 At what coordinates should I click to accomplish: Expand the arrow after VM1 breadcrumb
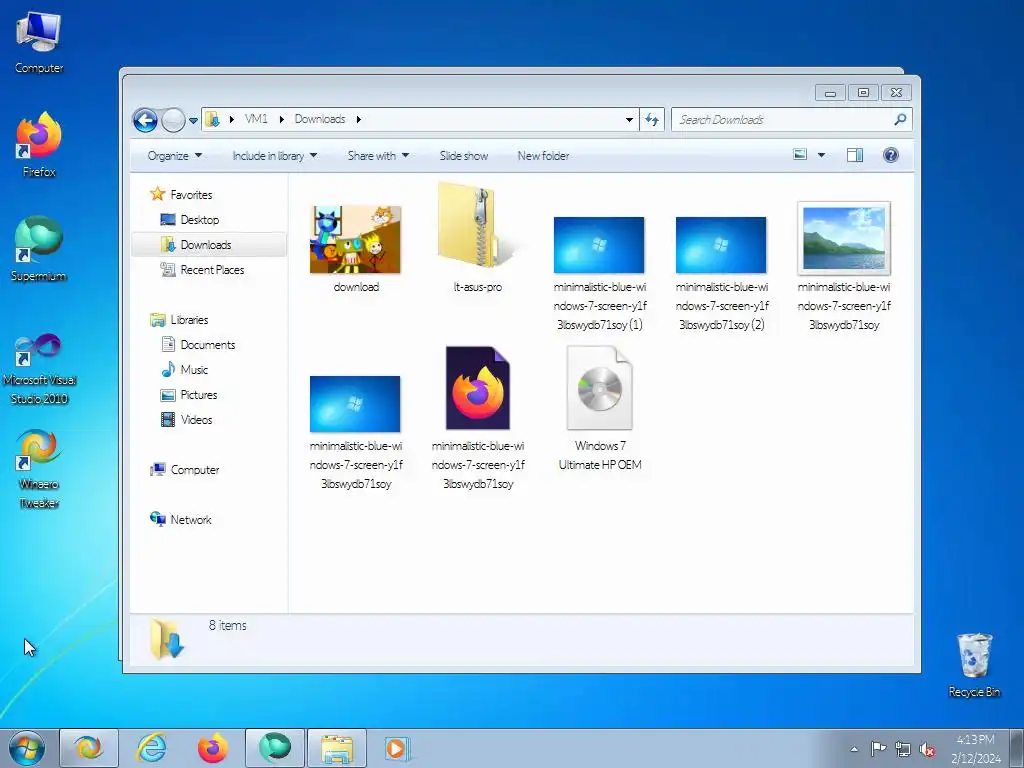(281, 120)
